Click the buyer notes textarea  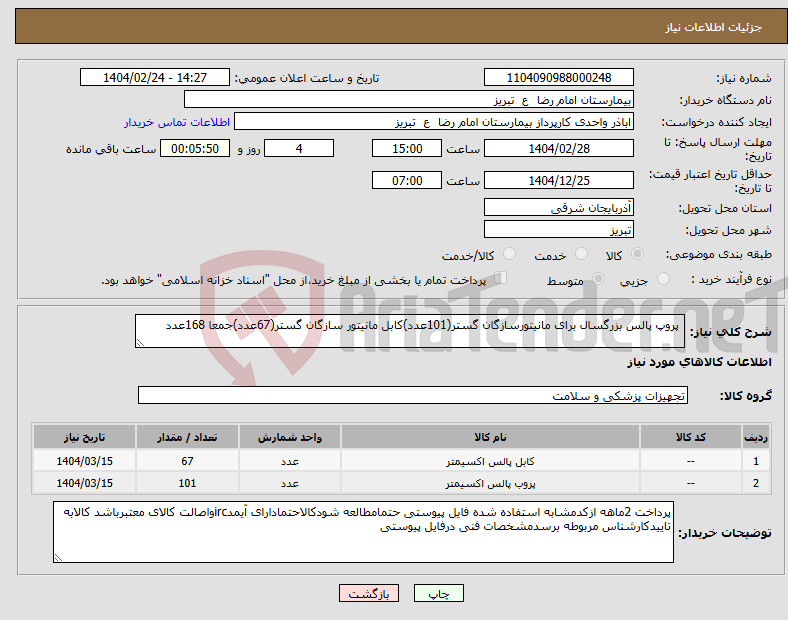click(x=363, y=532)
